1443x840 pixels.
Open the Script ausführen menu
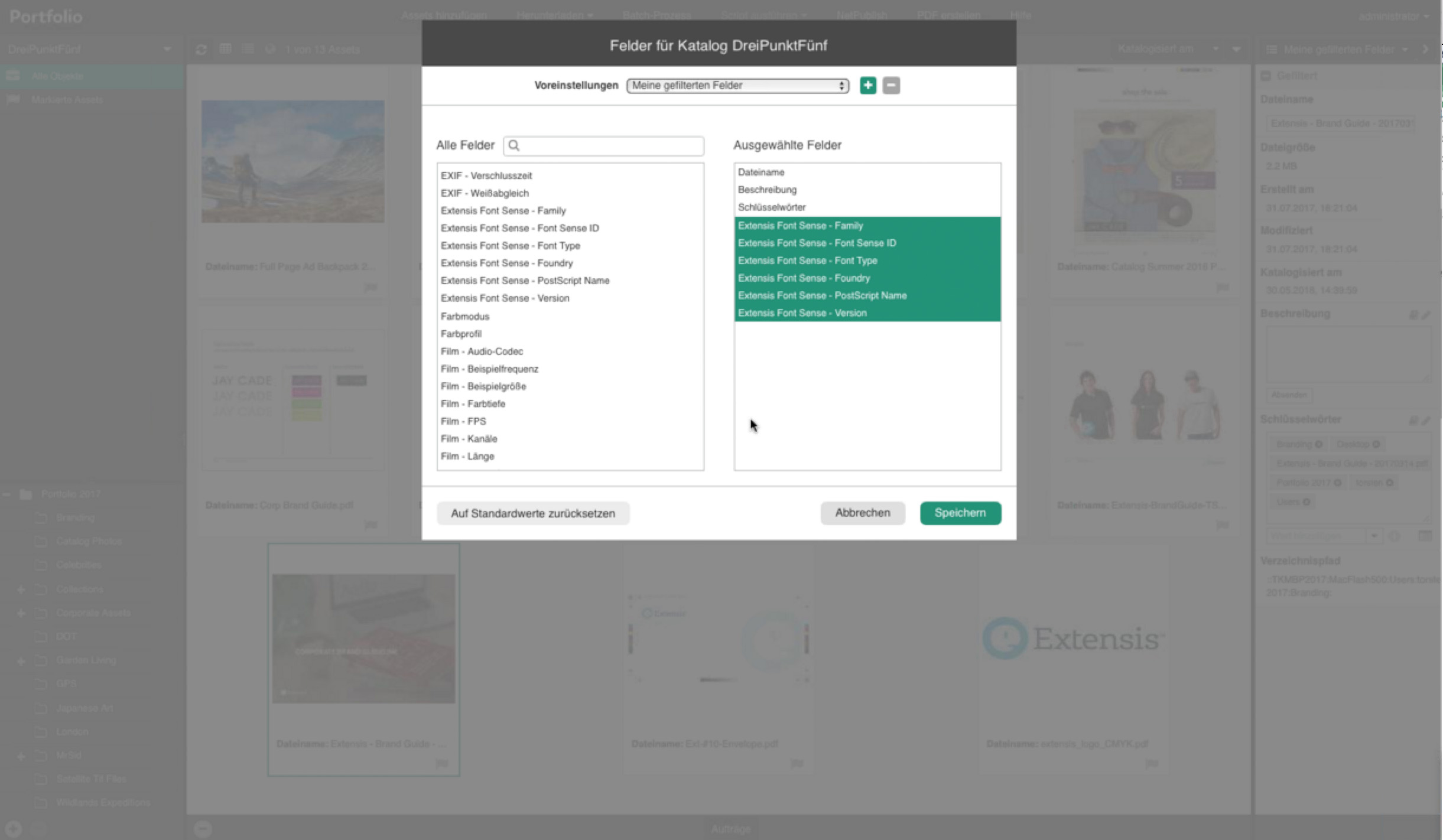[x=763, y=15]
